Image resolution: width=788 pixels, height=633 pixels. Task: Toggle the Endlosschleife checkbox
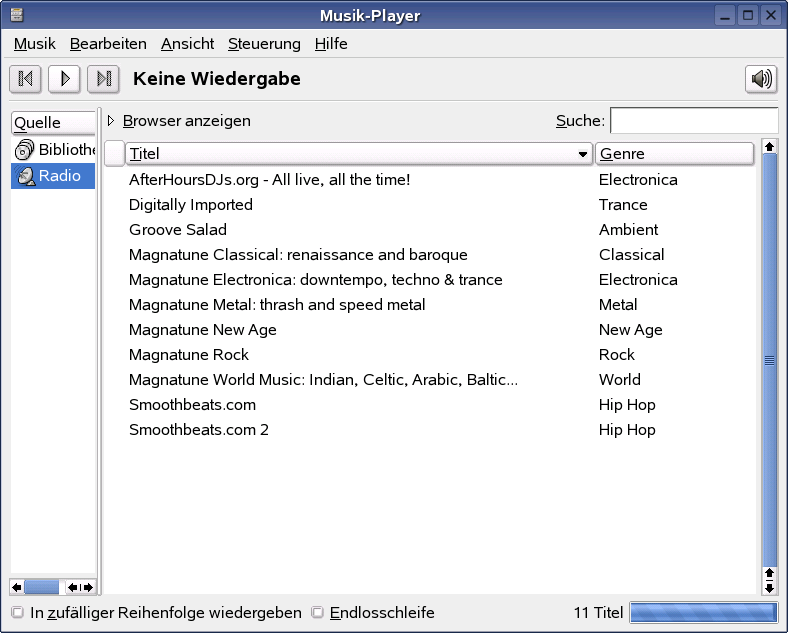(317, 612)
